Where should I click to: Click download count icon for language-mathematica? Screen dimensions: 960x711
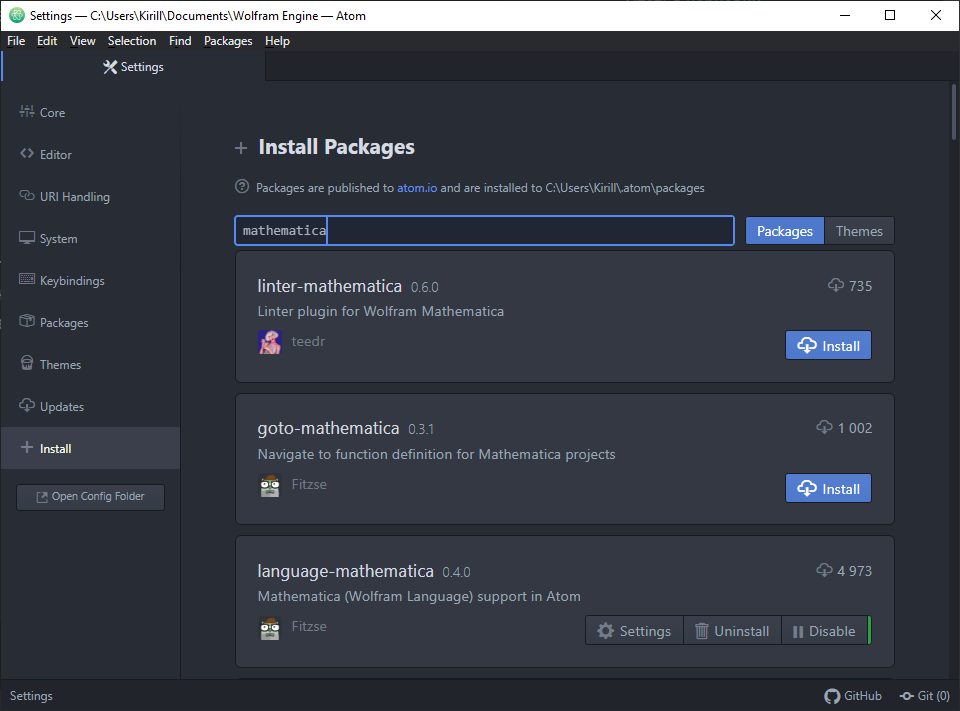pyautogui.click(x=824, y=570)
